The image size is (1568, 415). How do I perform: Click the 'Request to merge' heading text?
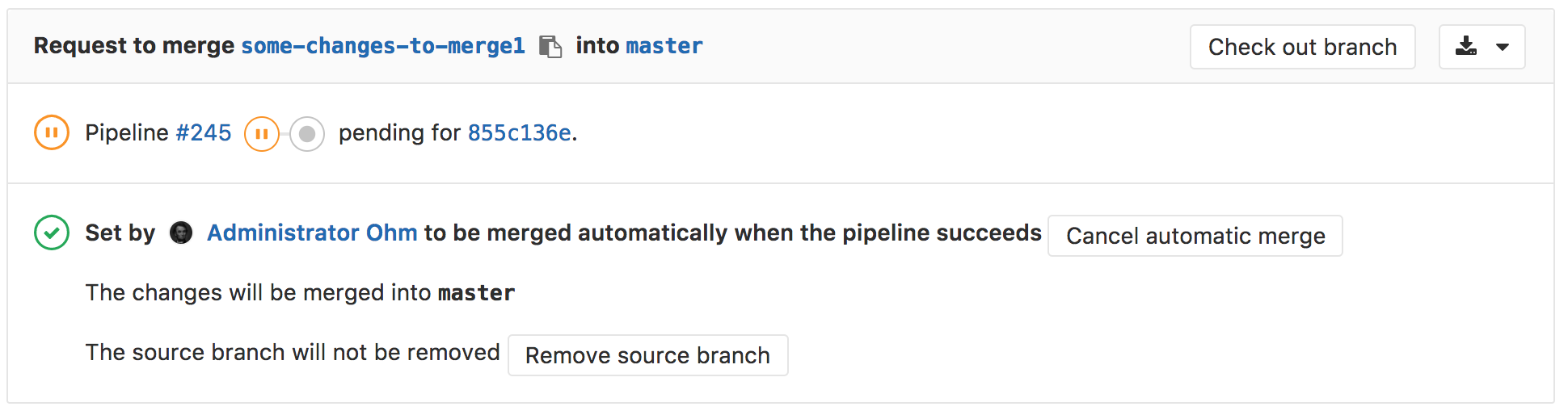tap(134, 46)
